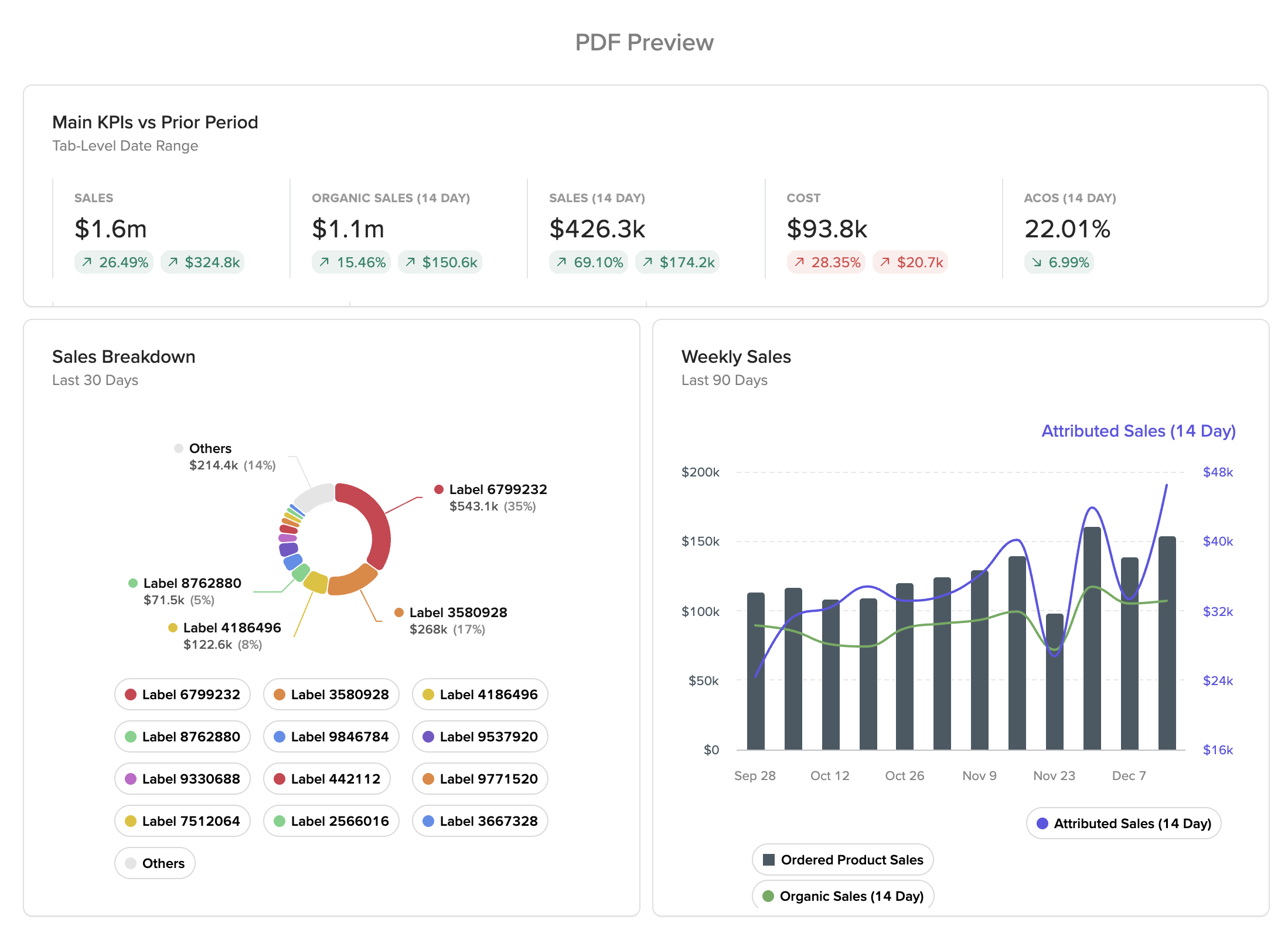Select the Weekly Sales panel header
Image resolution: width=1288 pixels, height=926 pixels.
coord(736,356)
